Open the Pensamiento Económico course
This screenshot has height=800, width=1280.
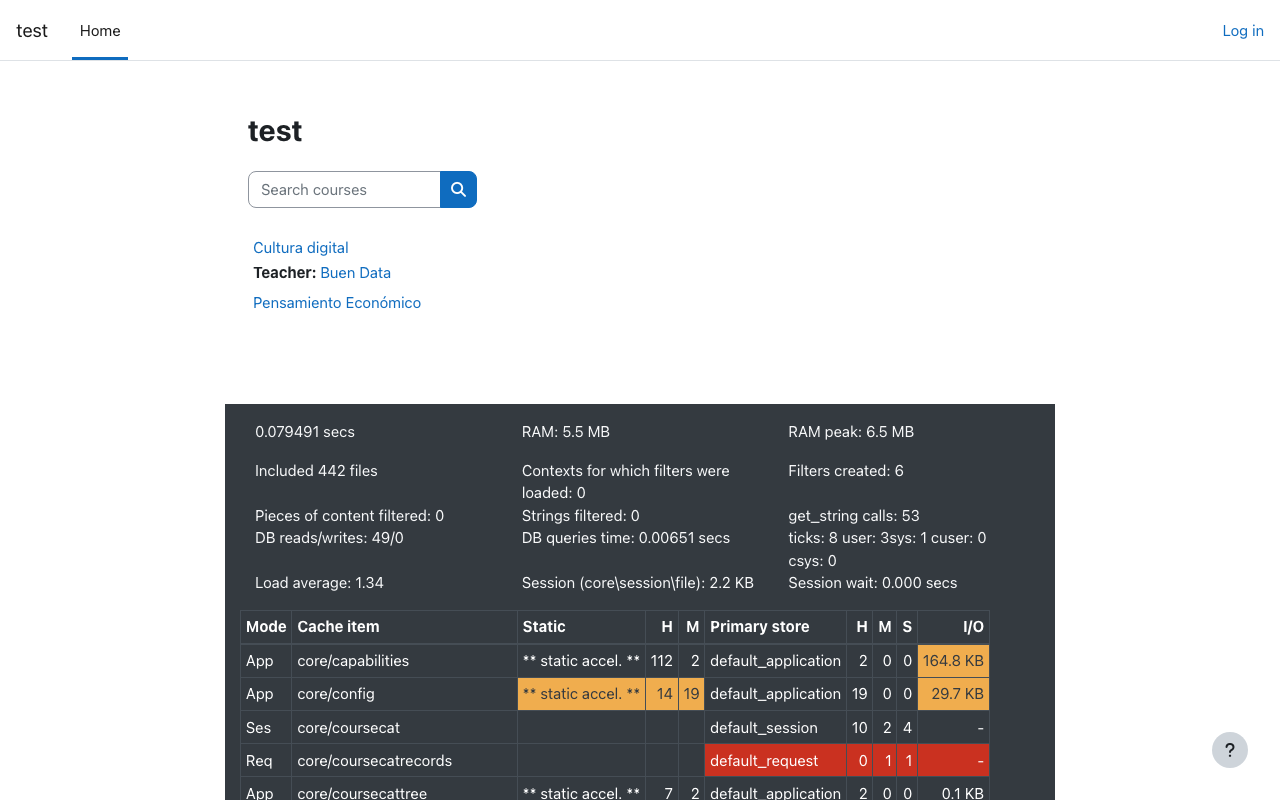(x=336, y=303)
